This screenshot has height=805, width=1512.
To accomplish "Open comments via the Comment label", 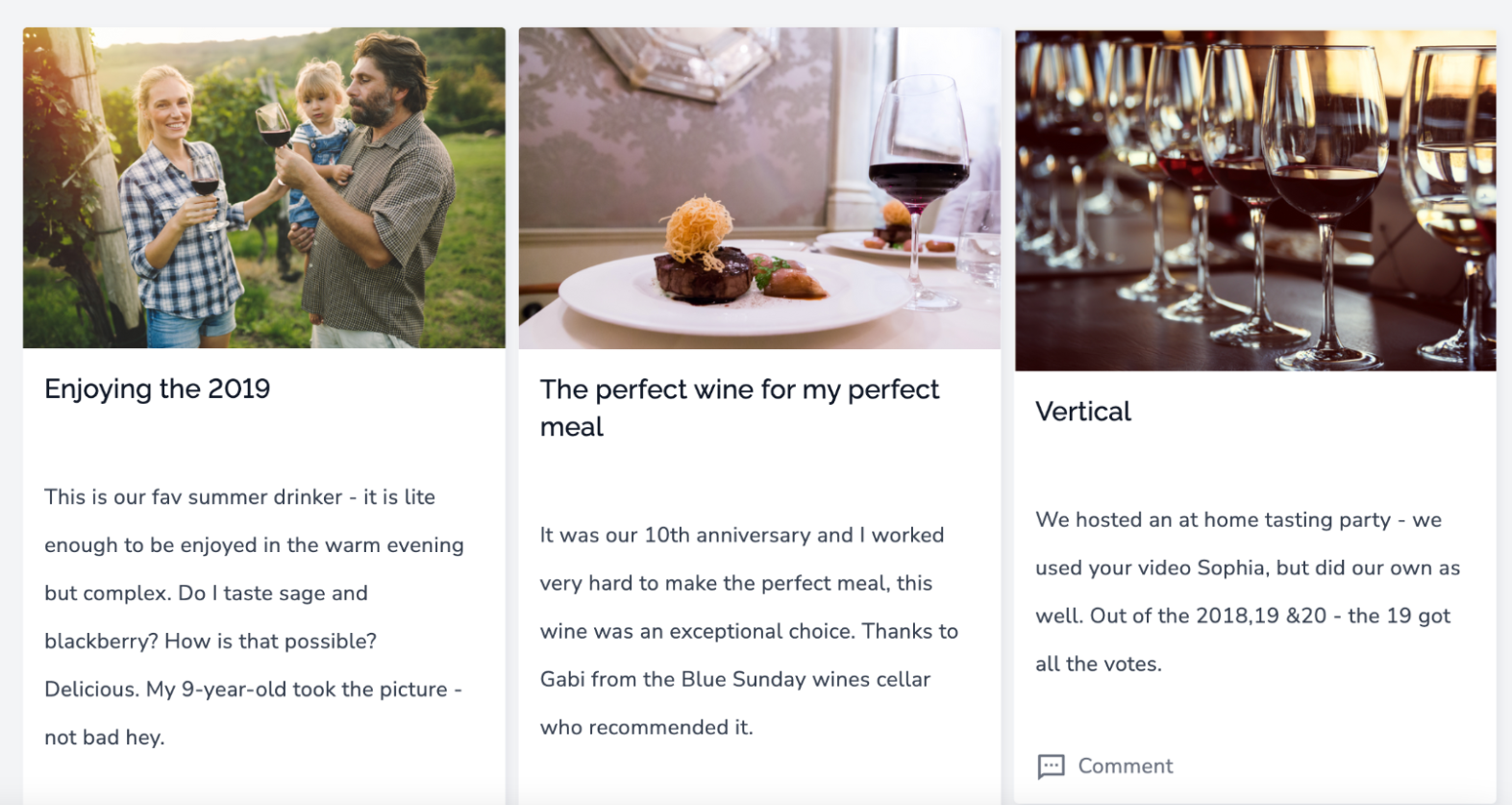I will tap(1125, 767).
